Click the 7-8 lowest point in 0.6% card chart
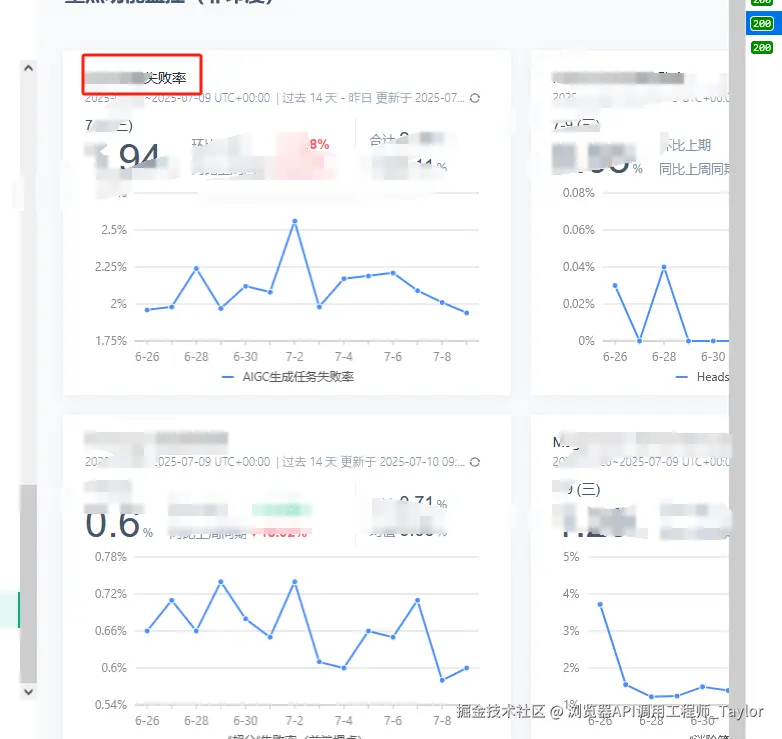 (442, 680)
